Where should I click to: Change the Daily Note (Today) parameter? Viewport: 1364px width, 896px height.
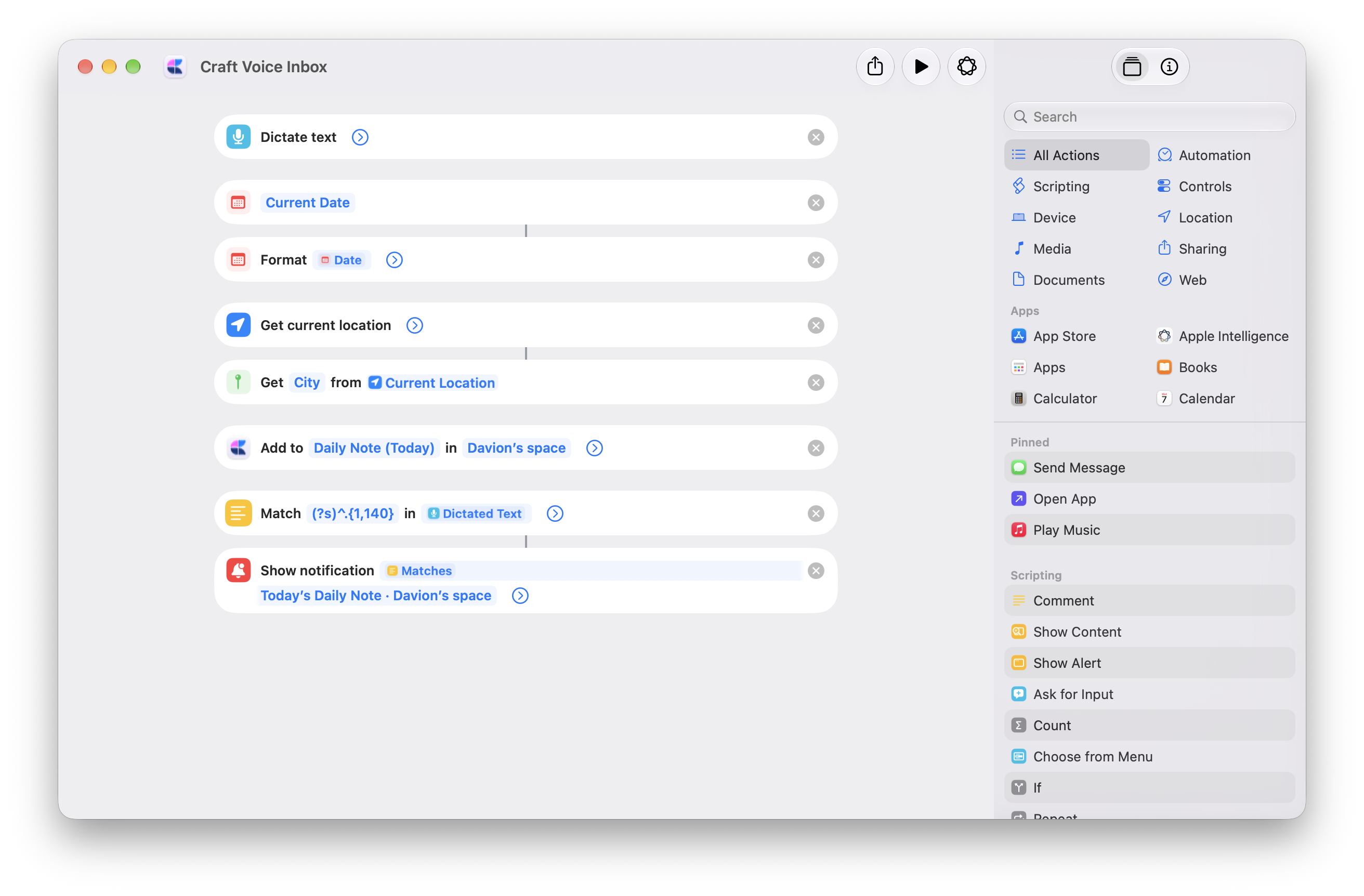374,447
